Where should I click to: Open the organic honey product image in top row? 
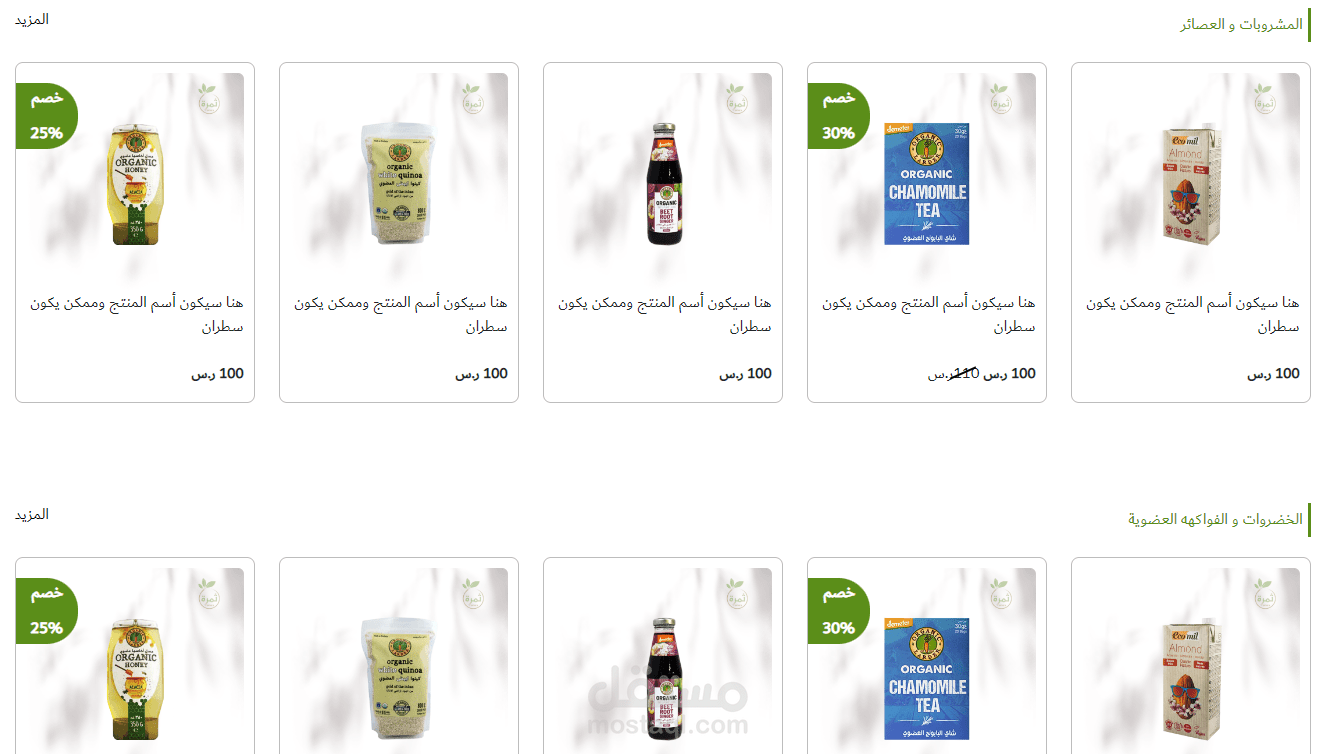[134, 184]
